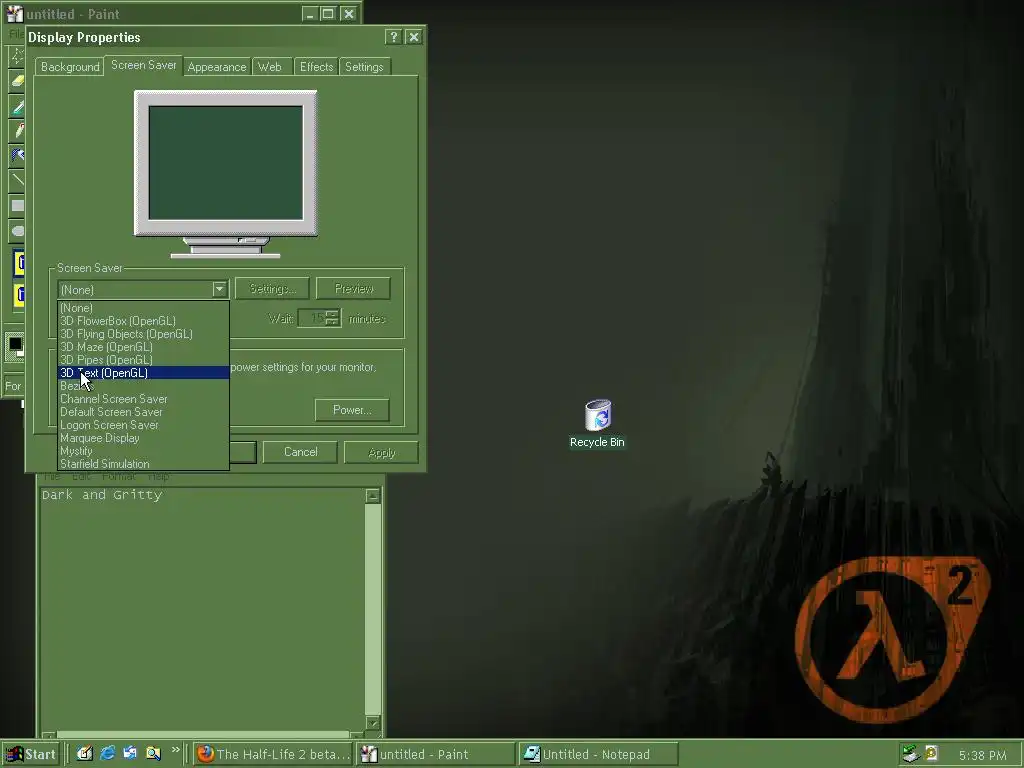
Task: Choose Mystify from the list
Action: click(144, 451)
